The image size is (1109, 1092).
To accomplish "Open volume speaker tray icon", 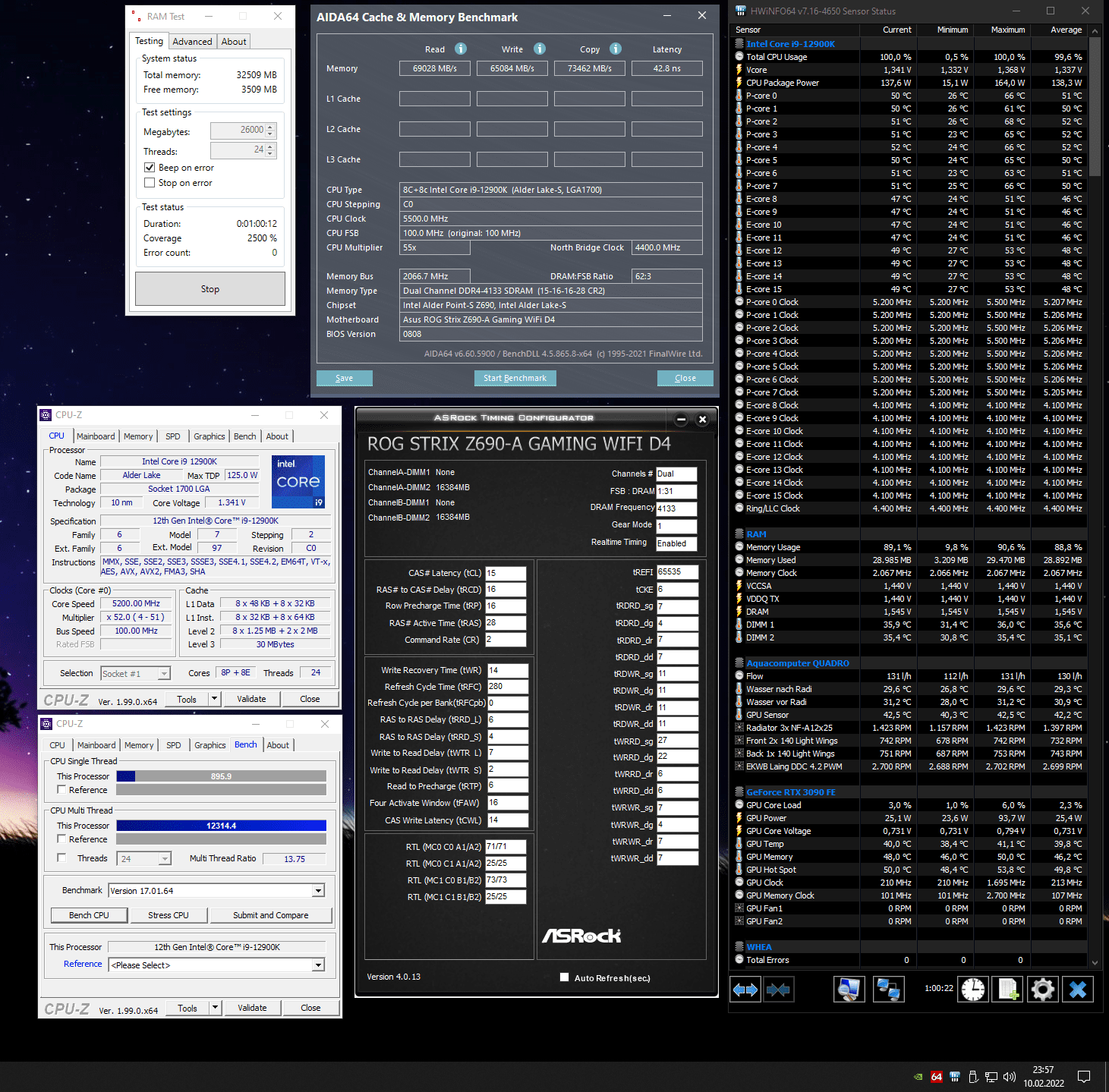I will [1010, 1076].
